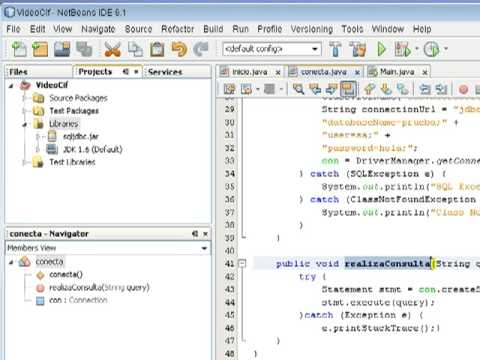Viewport: 480px width, 360px height.
Task: Open the Profile icon dropdown arrow
Action: [446, 49]
